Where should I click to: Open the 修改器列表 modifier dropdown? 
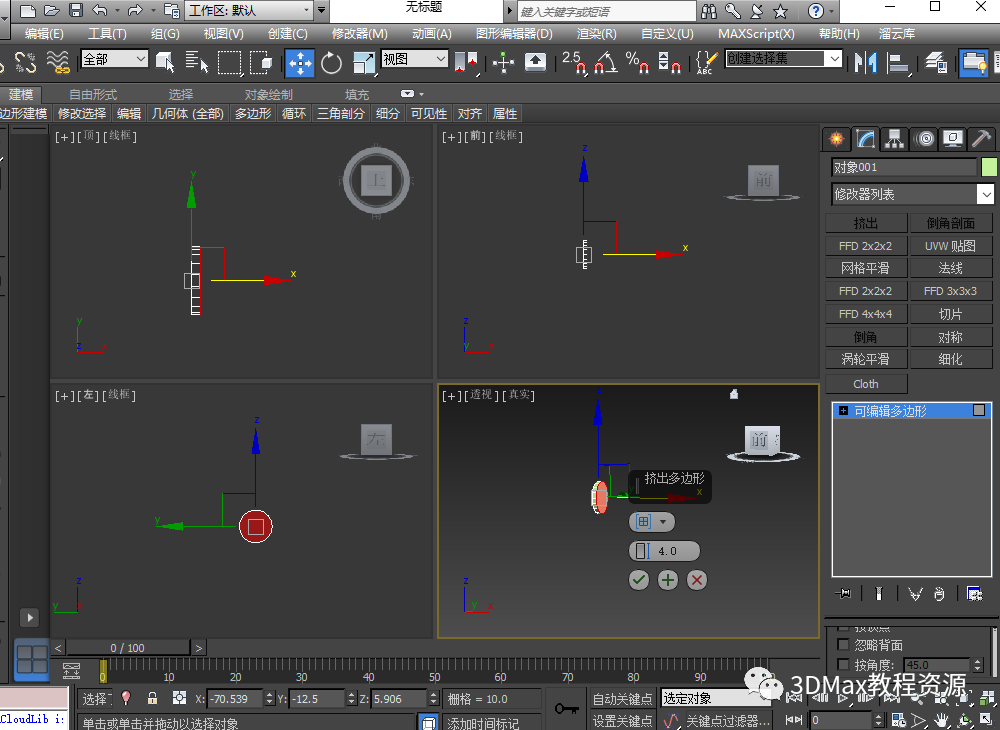(912, 194)
